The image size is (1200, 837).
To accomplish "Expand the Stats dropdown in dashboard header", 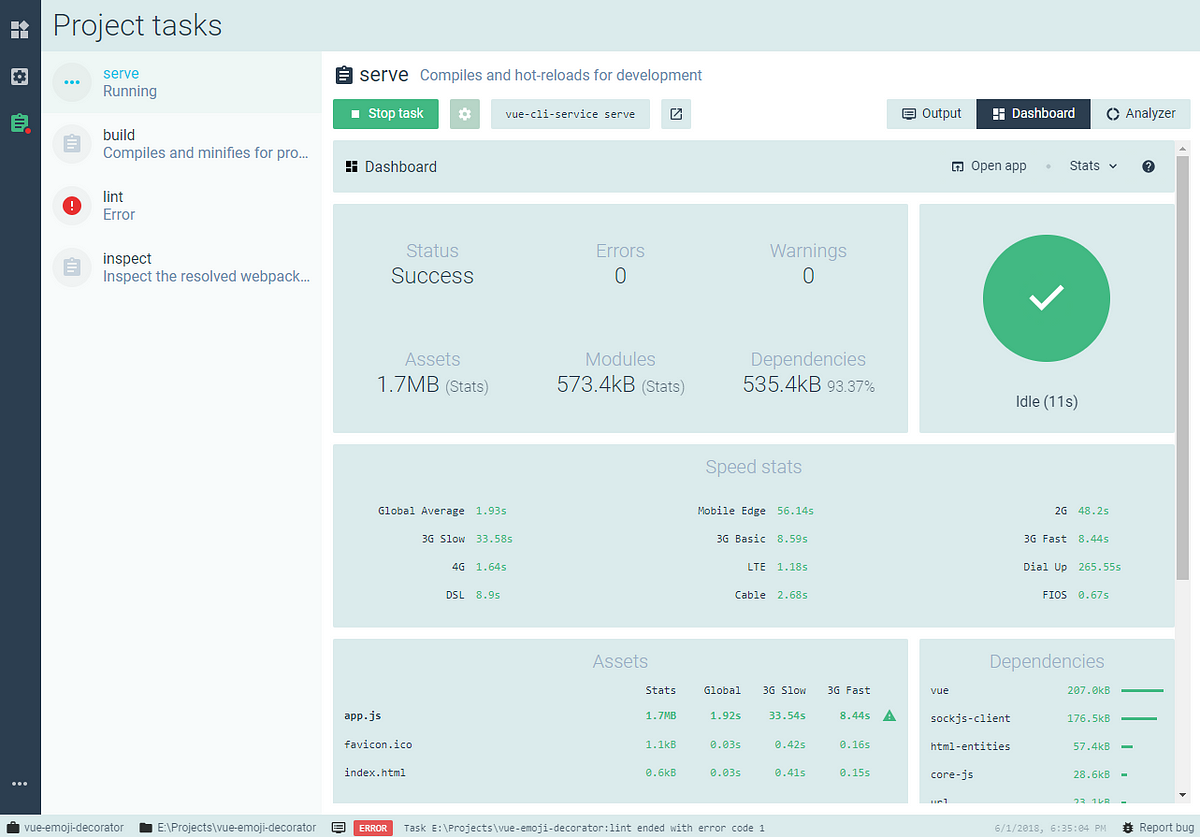I will point(1093,166).
